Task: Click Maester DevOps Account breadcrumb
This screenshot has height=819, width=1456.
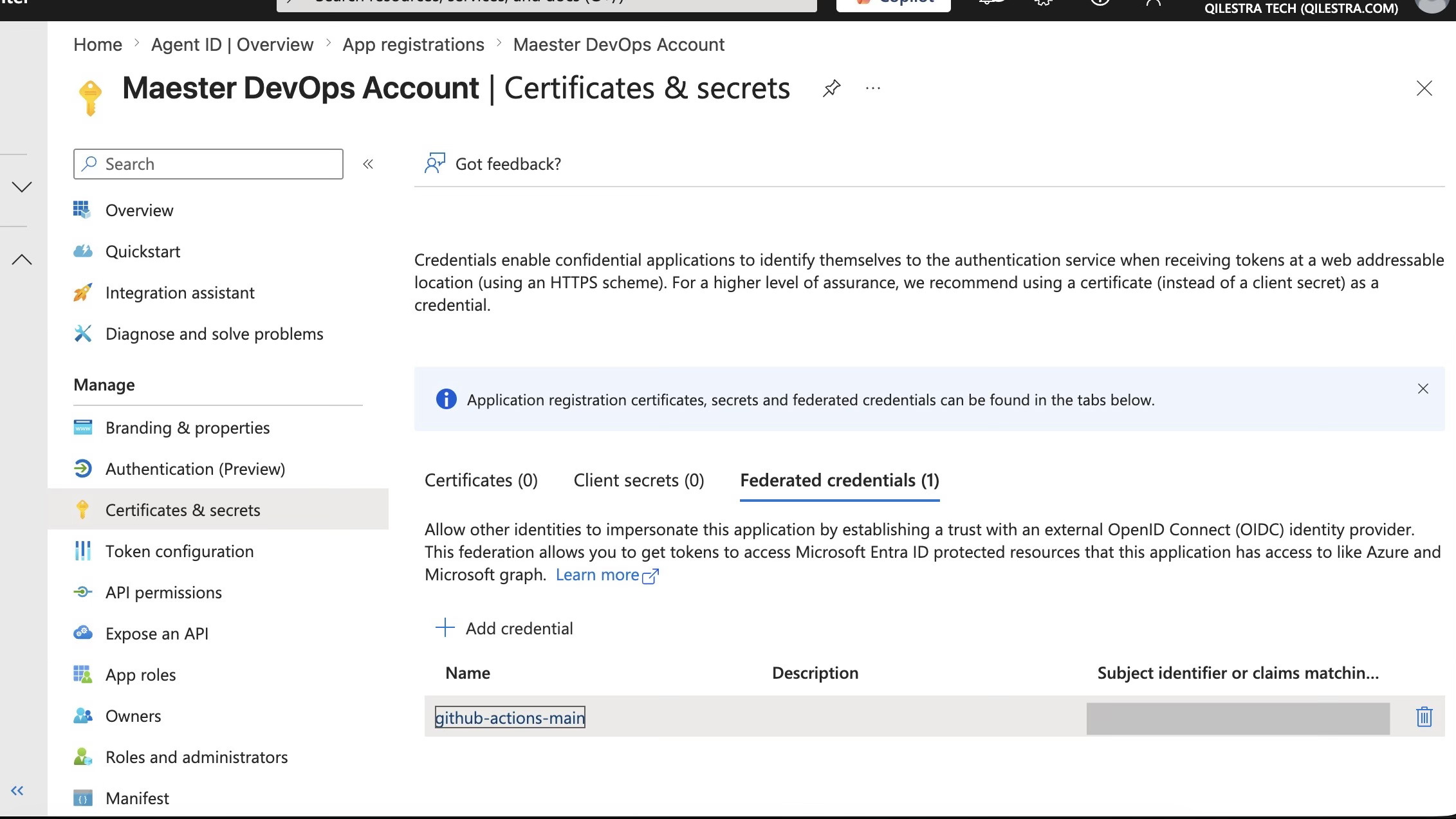Action: pyautogui.click(x=619, y=44)
